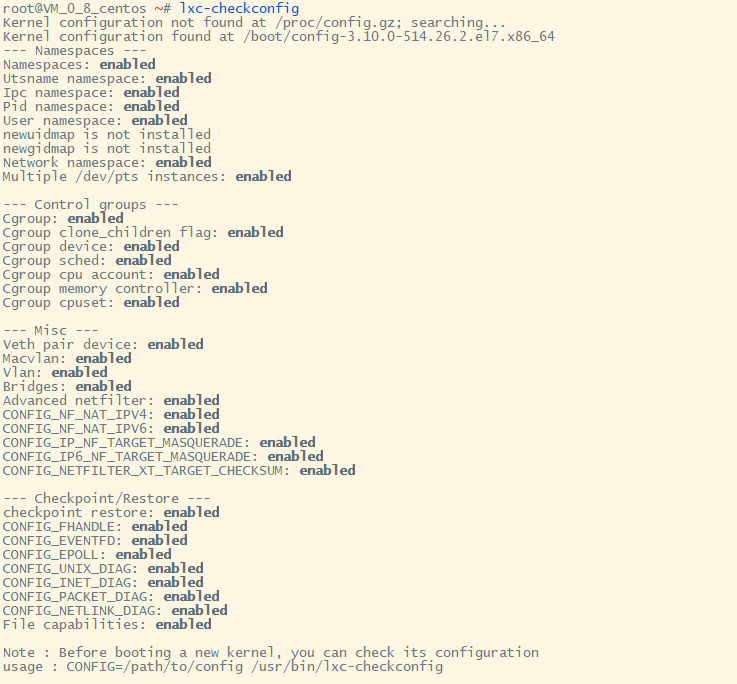Click the CONFIG_NF_NAT_IPV6 entry
The height and width of the screenshot is (684, 737).
(111, 428)
